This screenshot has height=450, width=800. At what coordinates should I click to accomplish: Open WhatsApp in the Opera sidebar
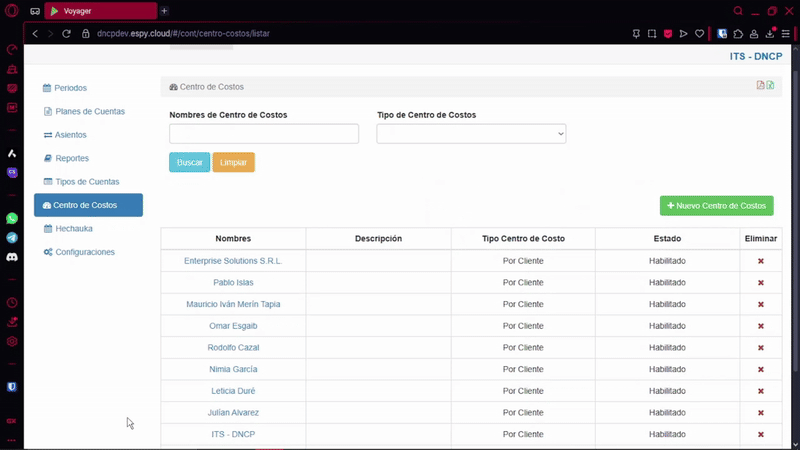click(x=12, y=218)
